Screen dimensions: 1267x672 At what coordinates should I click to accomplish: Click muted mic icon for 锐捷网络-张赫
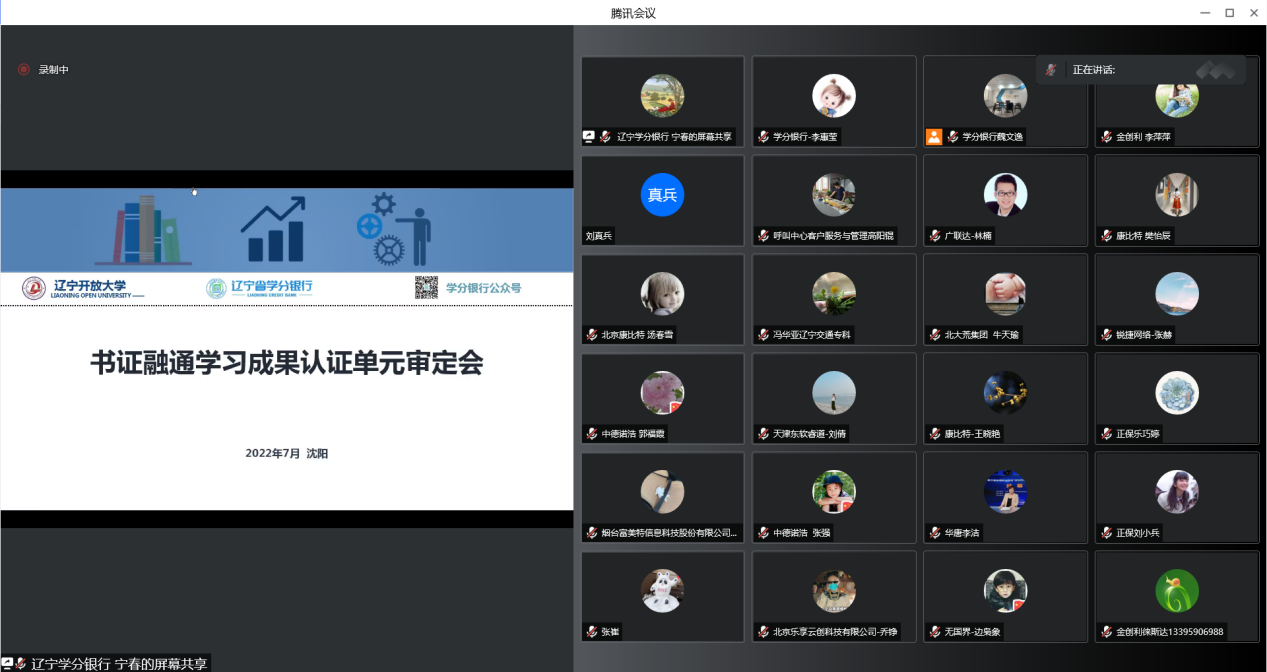pyautogui.click(x=1107, y=335)
